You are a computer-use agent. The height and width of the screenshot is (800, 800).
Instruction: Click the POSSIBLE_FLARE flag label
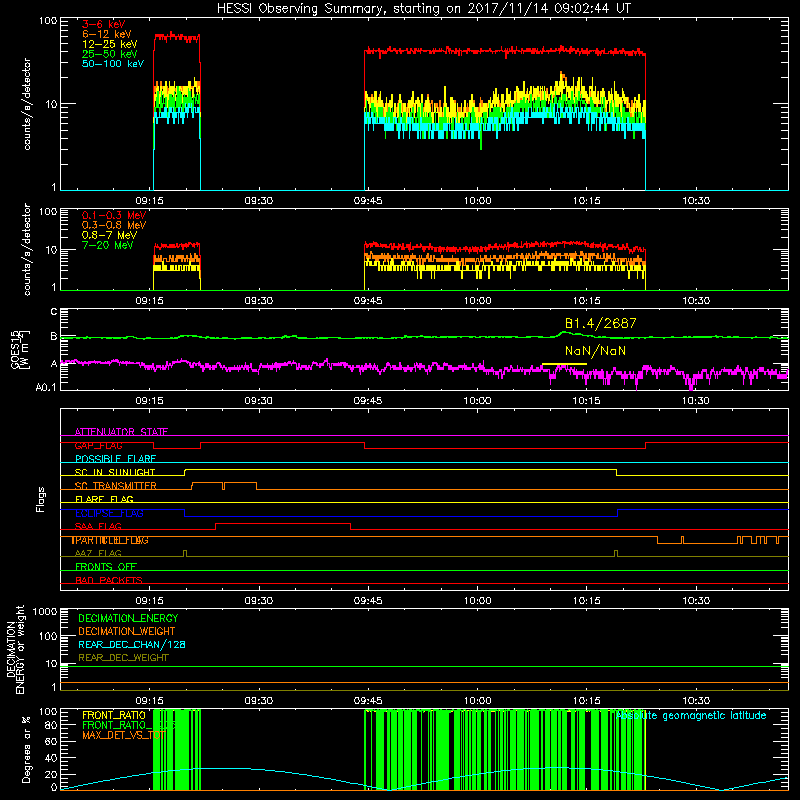(115, 459)
